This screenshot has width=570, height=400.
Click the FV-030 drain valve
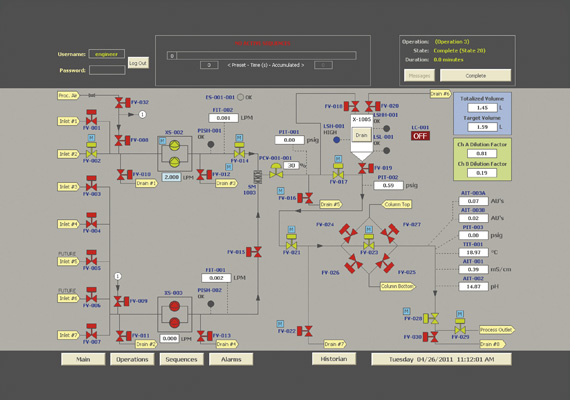(430, 337)
